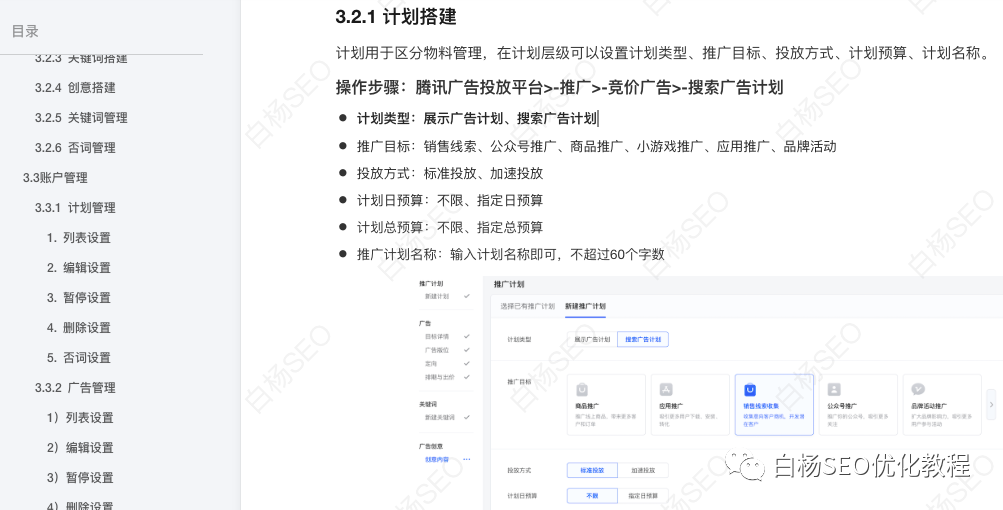Switch to 新建推广计划 tab
Viewport: 1003px width, 510px height.
[585, 306]
